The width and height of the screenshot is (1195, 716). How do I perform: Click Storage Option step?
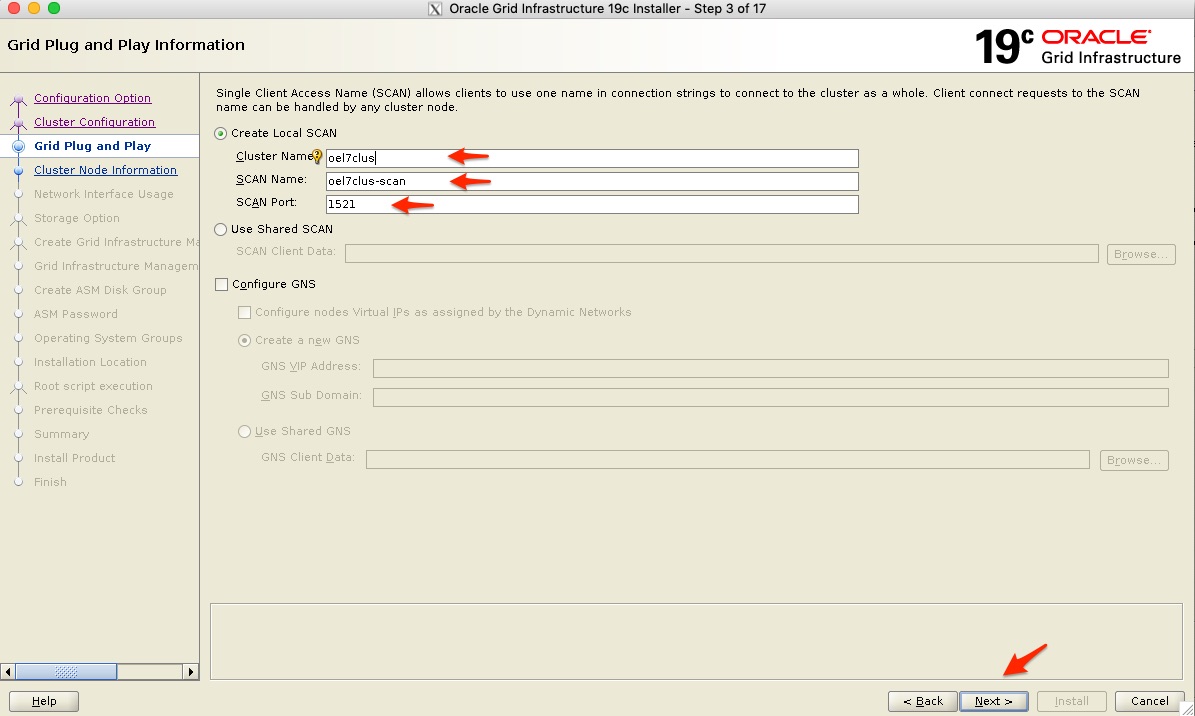pos(77,218)
